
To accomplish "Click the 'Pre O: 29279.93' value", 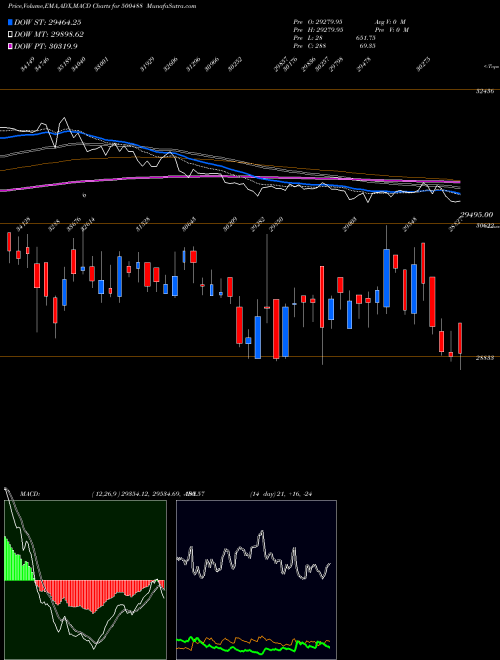I will tap(318, 21).
